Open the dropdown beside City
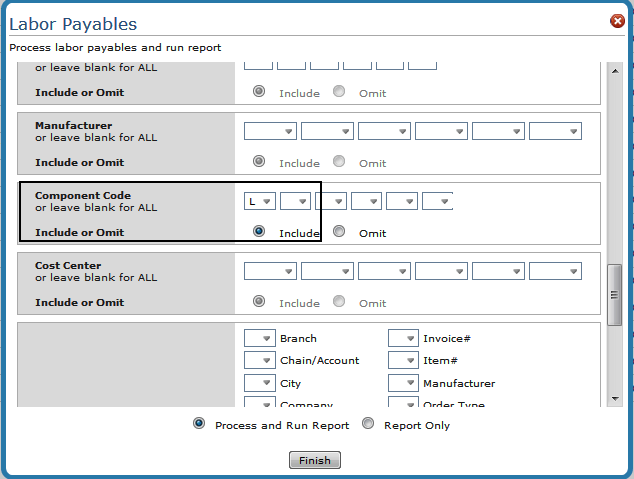This screenshot has height=479, width=634. [x=259, y=383]
